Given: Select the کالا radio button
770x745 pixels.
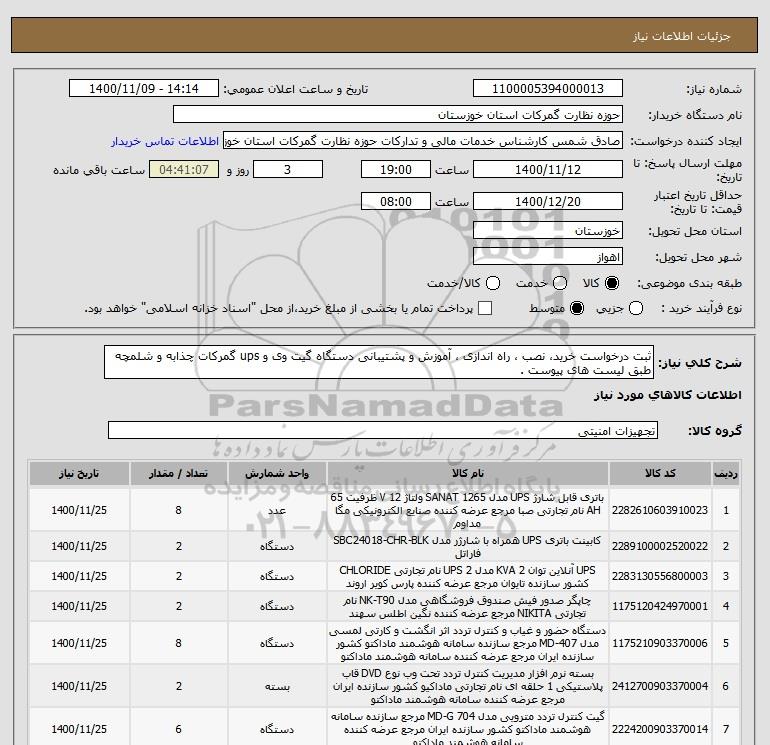Looking at the screenshot, I should point(612,283).
